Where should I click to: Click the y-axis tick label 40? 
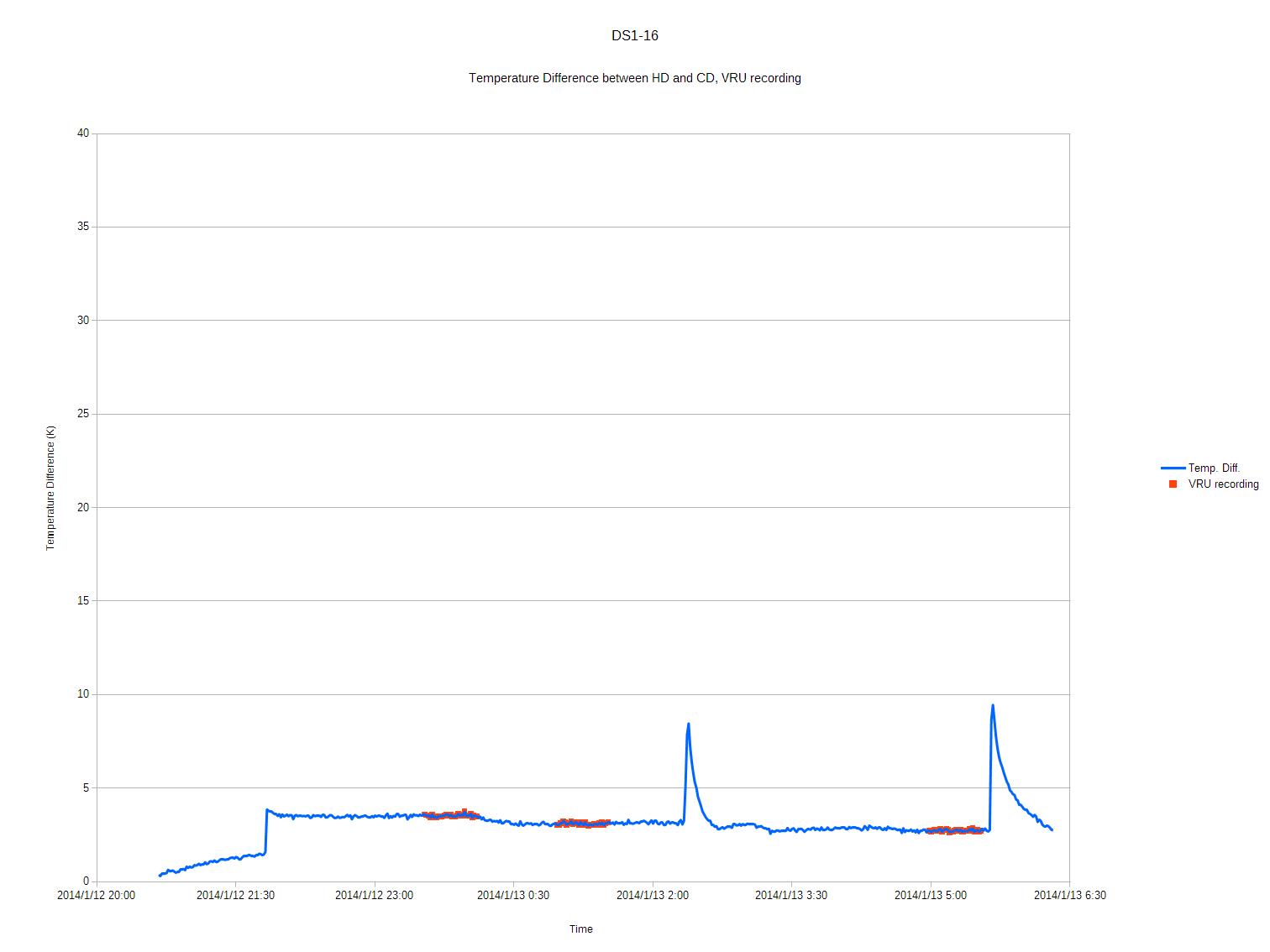[x=82, y=133]
